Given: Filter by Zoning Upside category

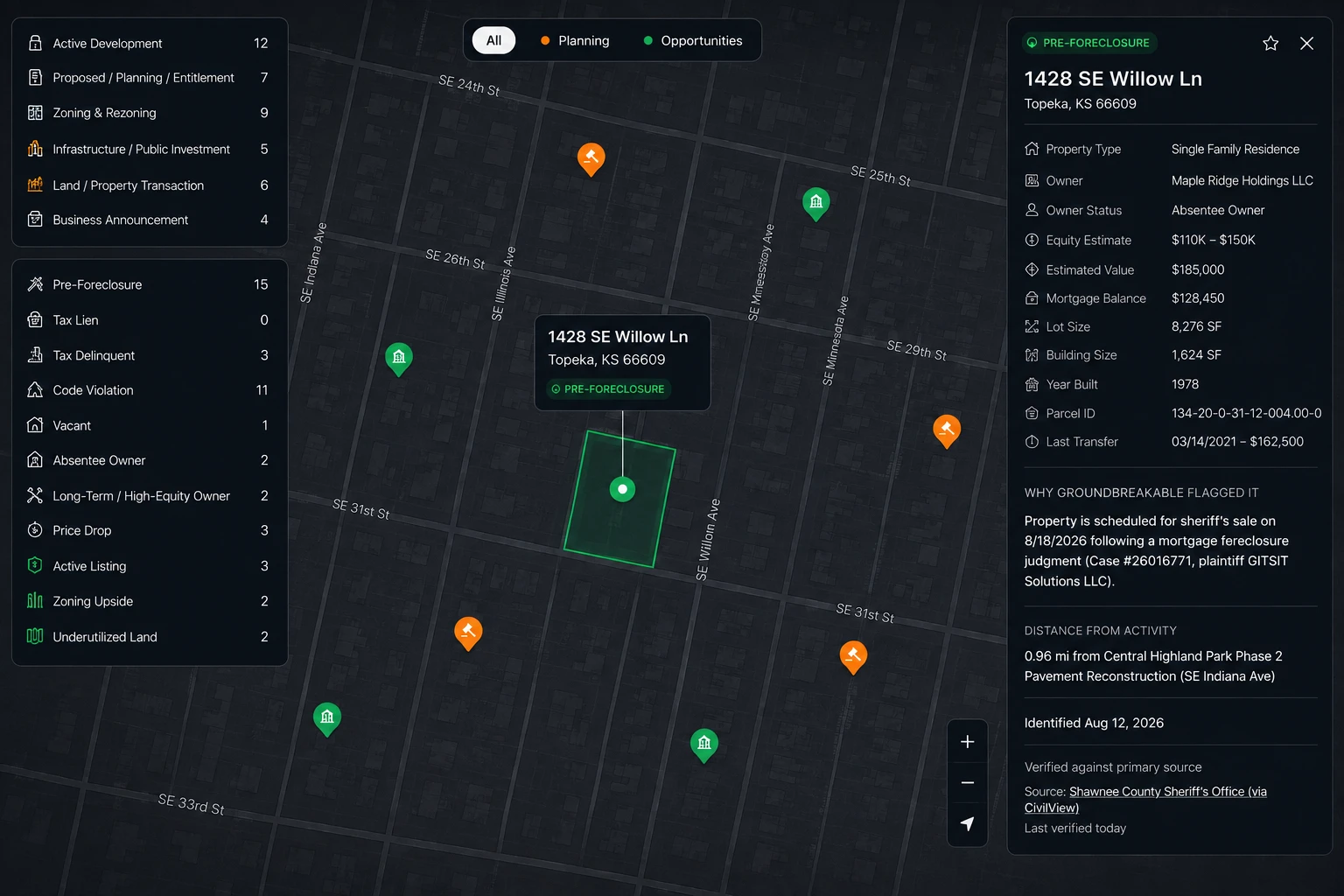Looking at the screenshot, I should 150,601.
